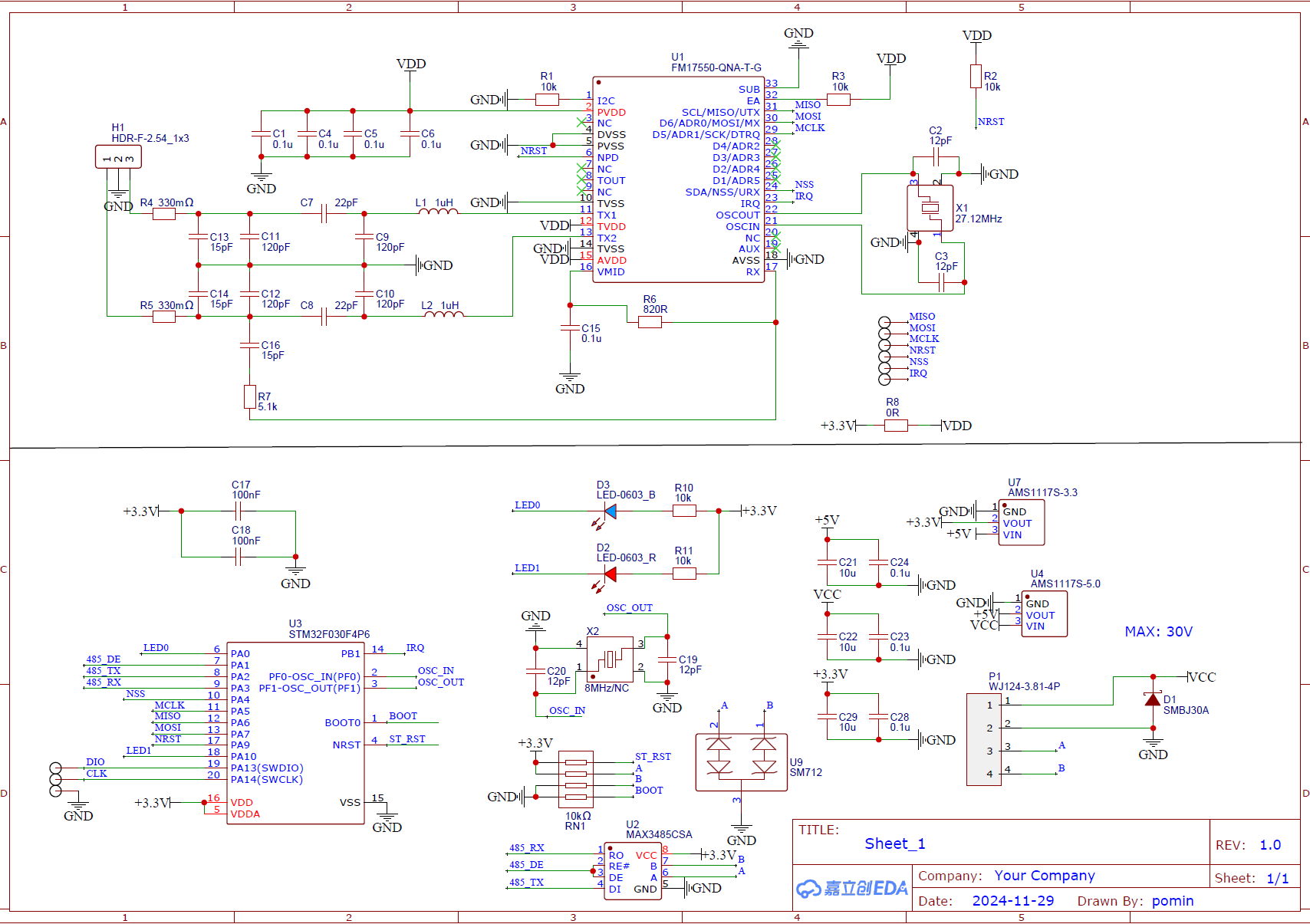Click the 嘉立创EDA logo in title block
The width and height of the screenshot is (1310, 924).
pos(851,887)
